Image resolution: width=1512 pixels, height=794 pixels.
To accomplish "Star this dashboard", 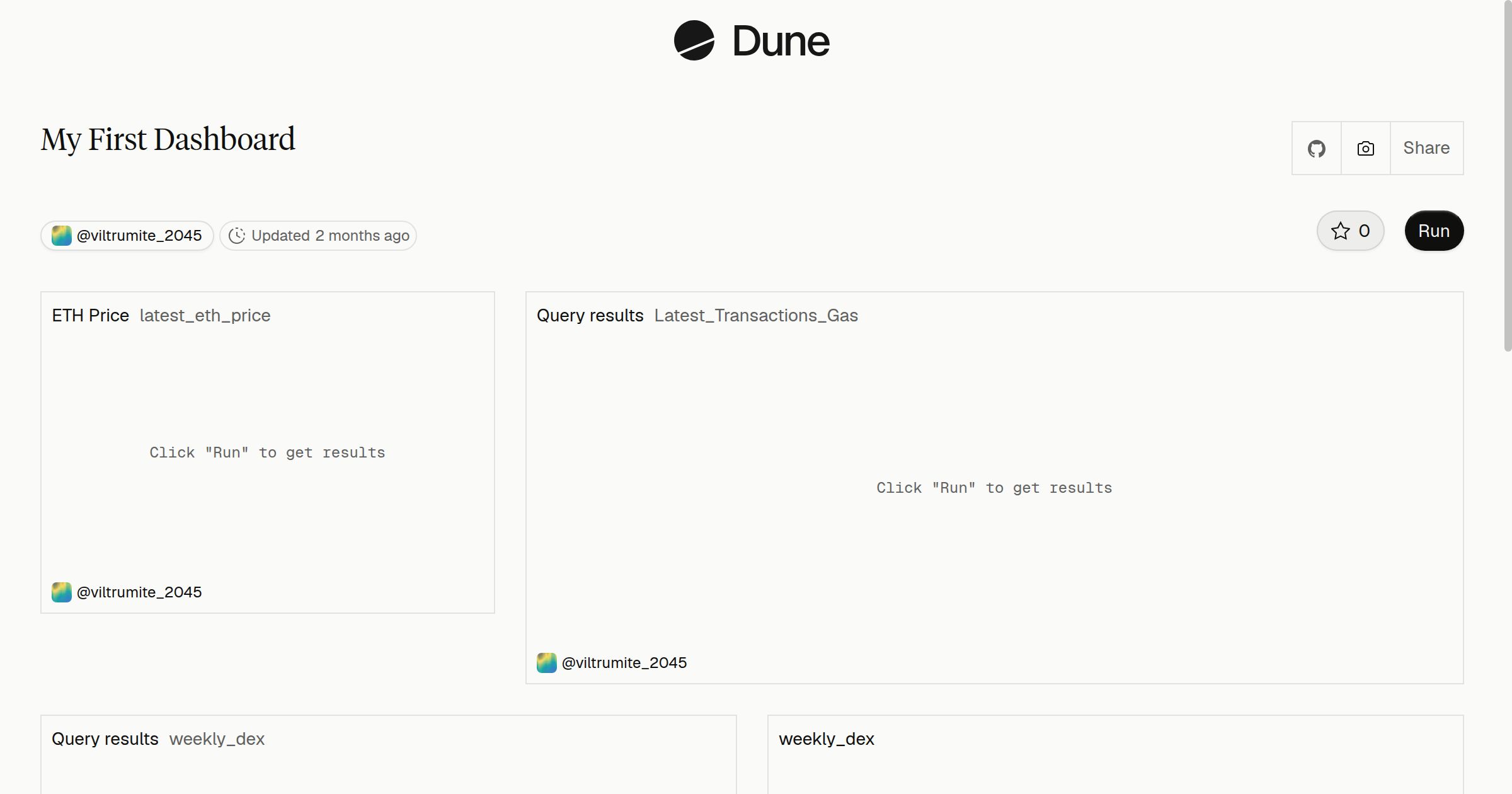I will click(1350, 231).
